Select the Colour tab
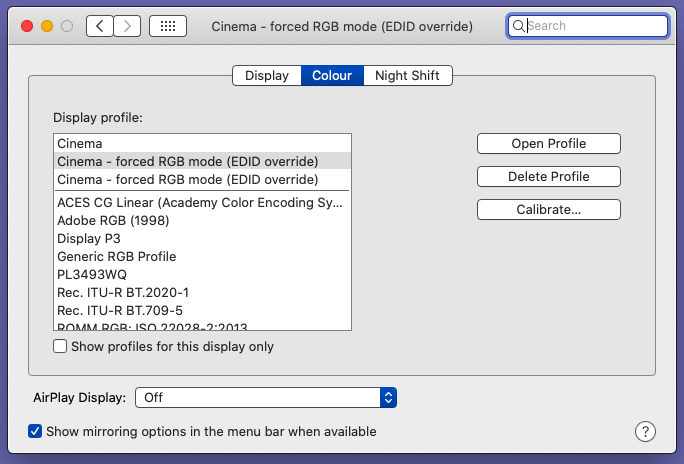This screenshot has height=464, width=684. [332, 75]
